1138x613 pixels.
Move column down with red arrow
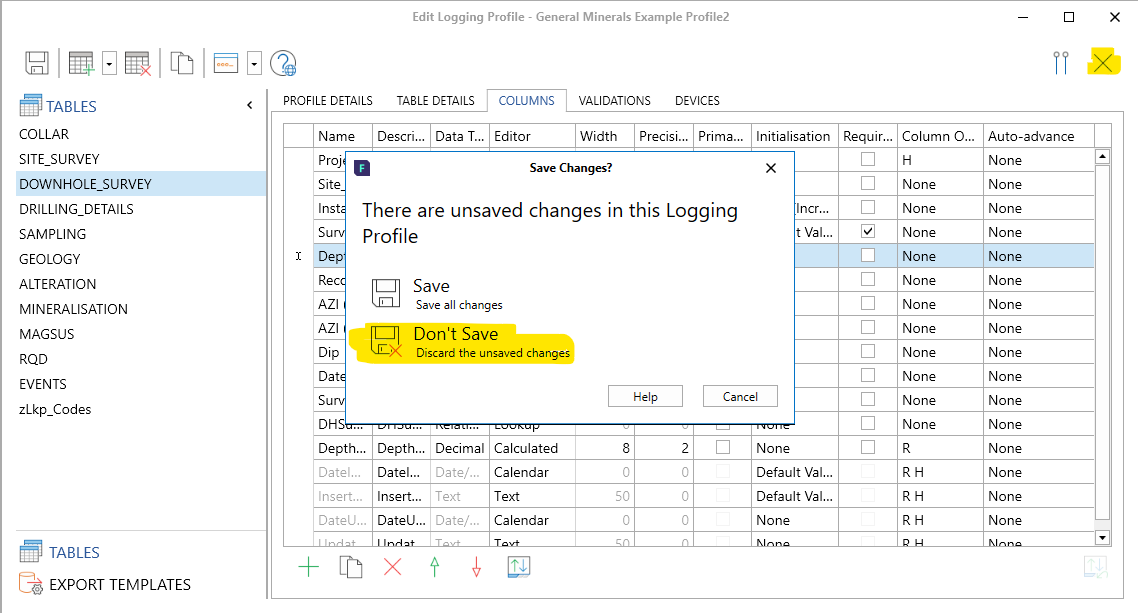tap(476, 567)
